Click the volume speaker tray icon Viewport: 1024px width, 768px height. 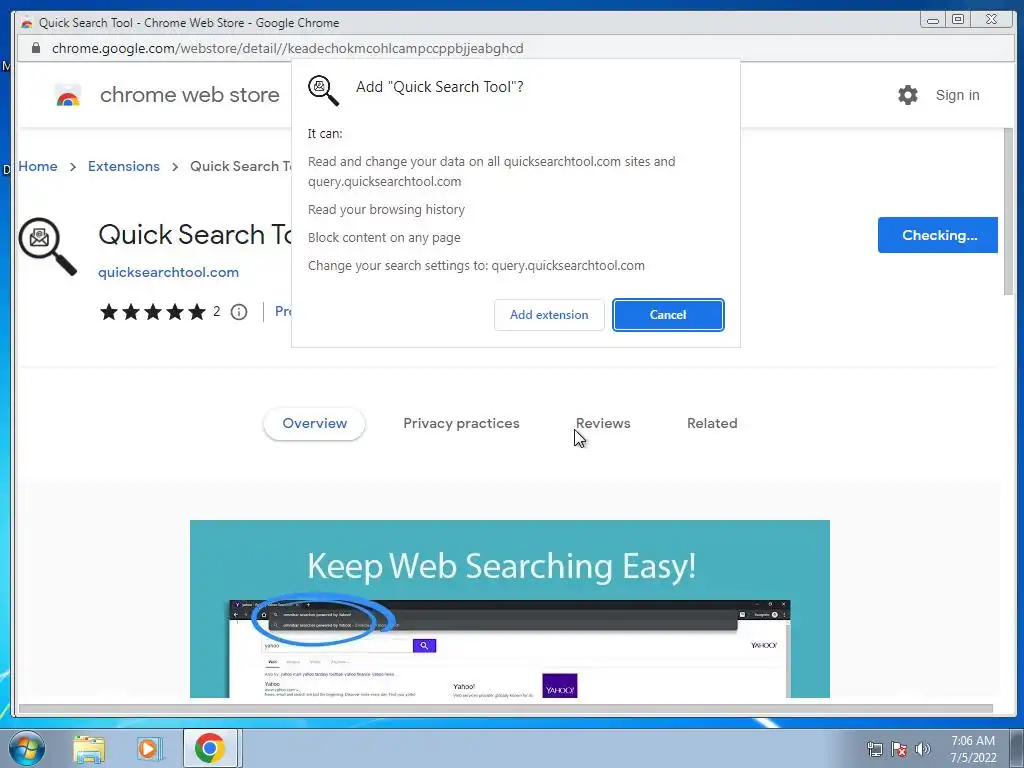click(x=923, y=749)
